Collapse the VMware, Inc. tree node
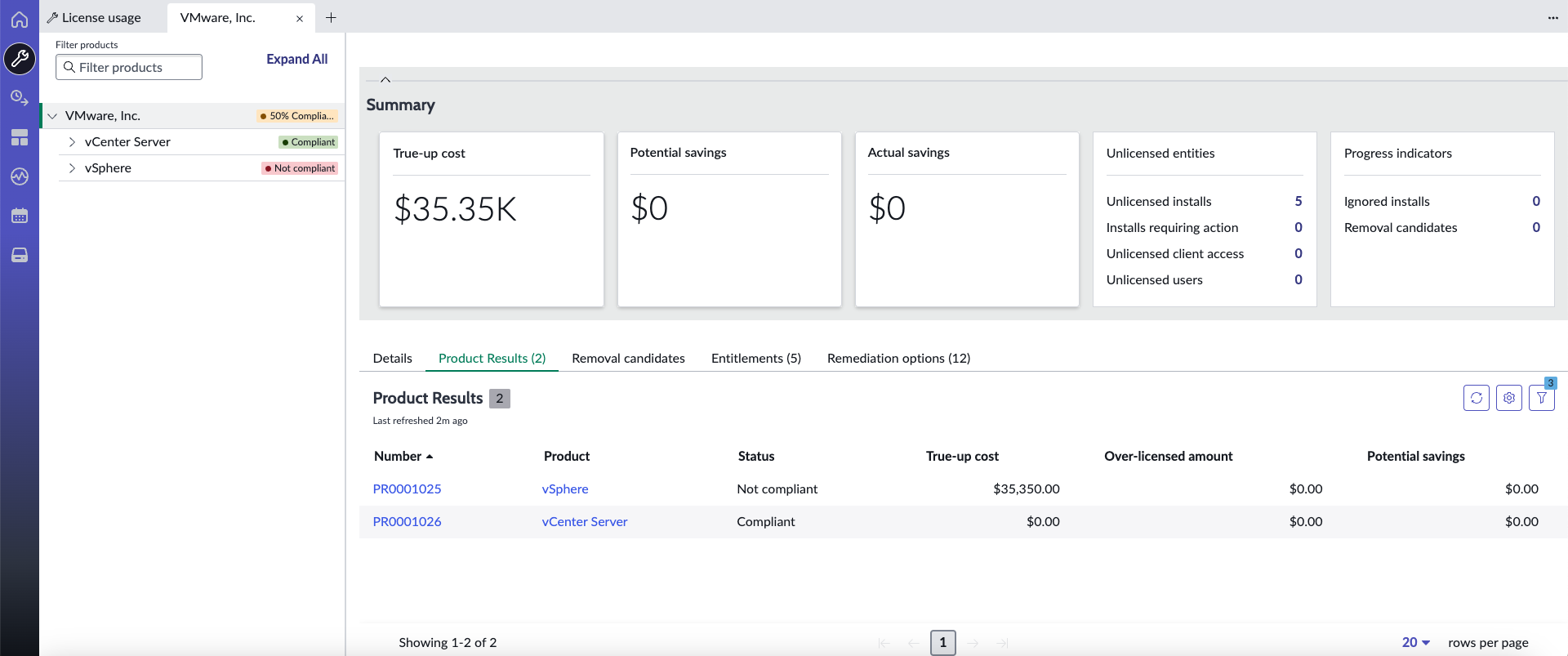Viewport: 1568px width, 656px height. (52, 116)
